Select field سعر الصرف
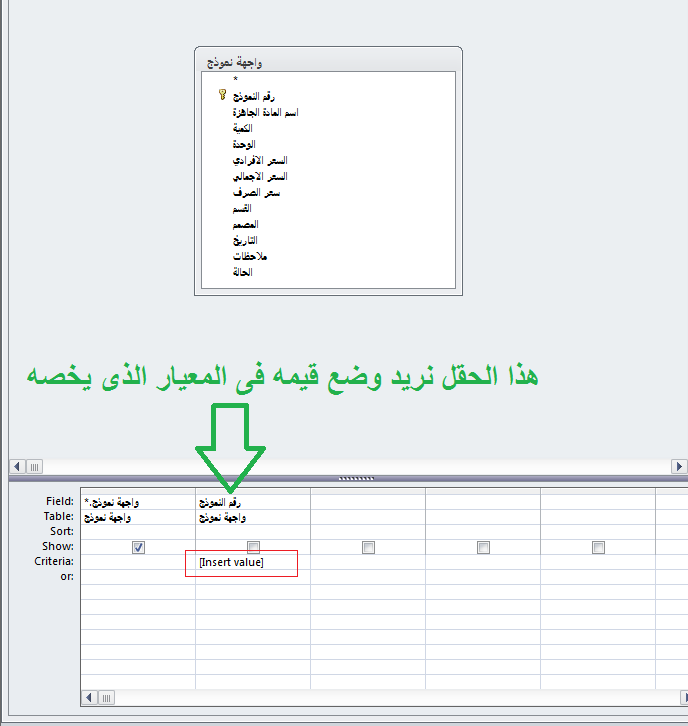Screen dimensions: 688x726 [256, 193]
